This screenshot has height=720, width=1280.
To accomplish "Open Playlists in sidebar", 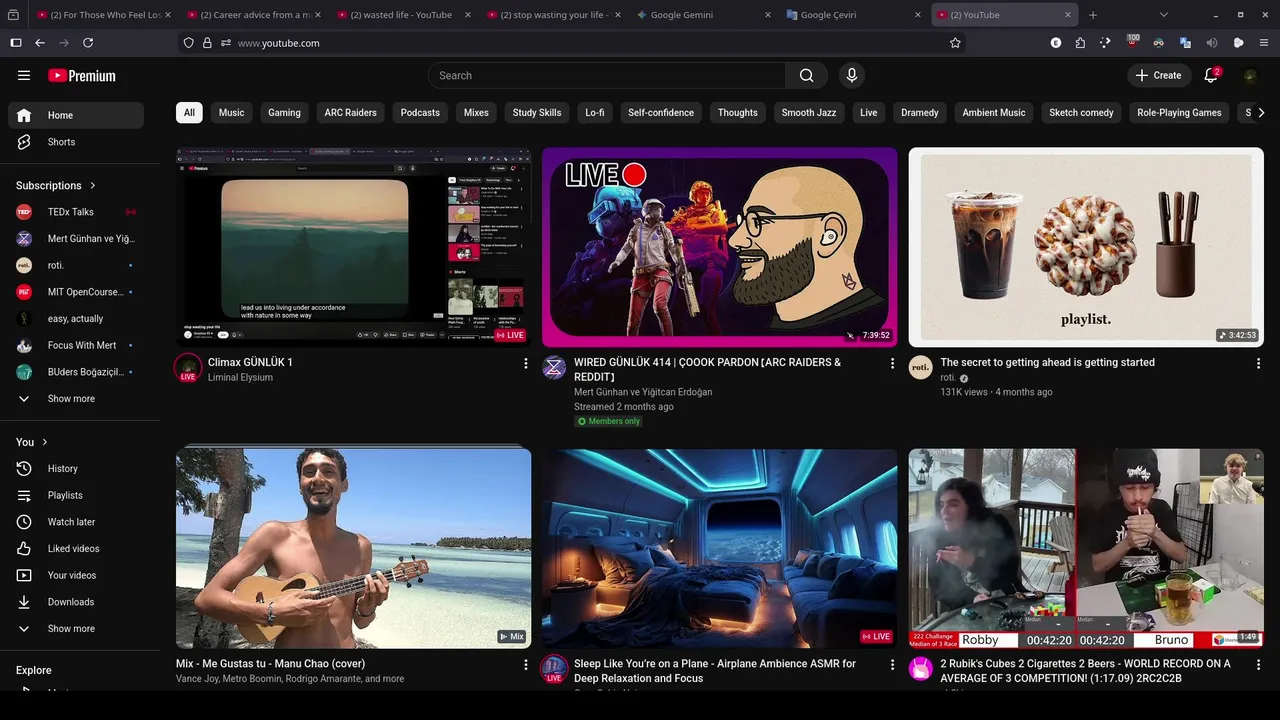I will tap(76, 495).
